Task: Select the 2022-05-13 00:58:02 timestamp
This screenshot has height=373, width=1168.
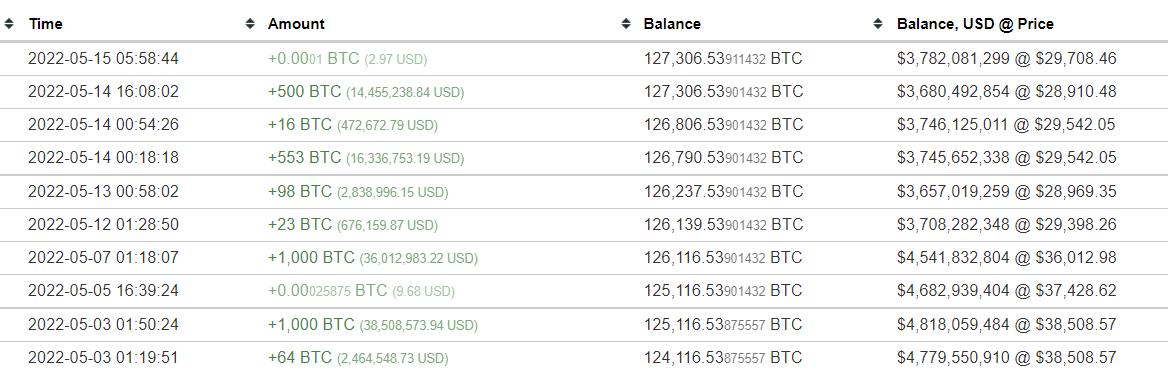Action: coord(103,191)
